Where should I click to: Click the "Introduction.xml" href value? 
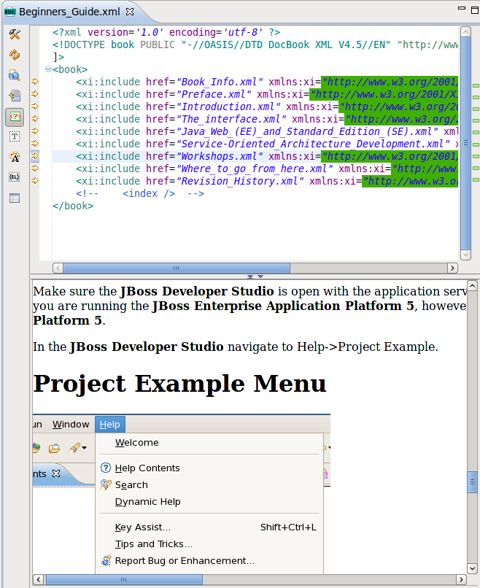pyautogui.click(x=228, y=106)
